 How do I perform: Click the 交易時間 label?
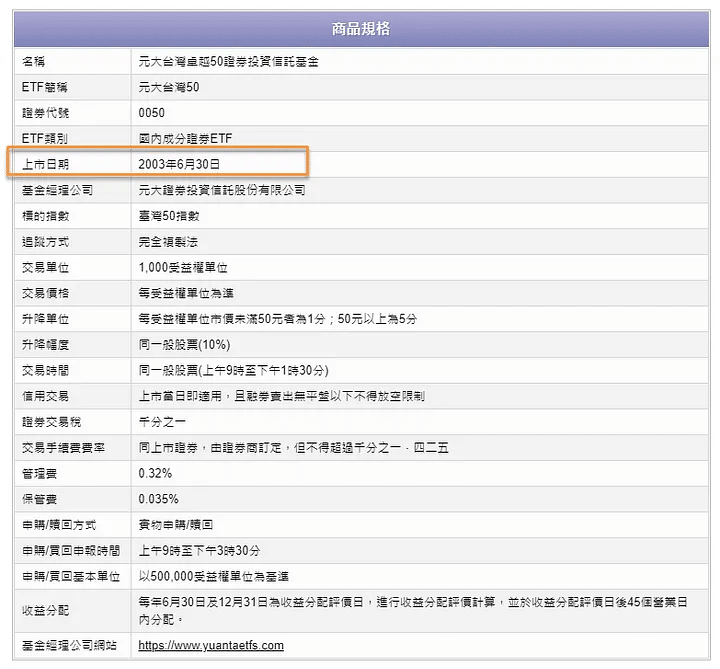(45, 370)
